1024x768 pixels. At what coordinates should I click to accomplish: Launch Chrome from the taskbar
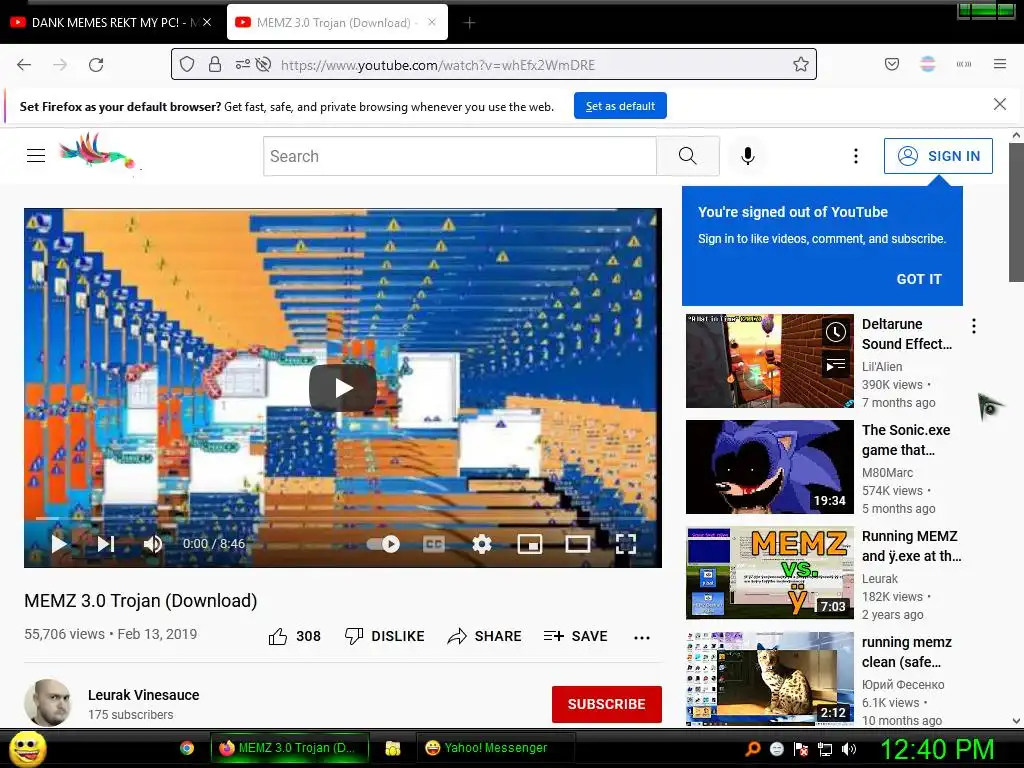coord(187,748)
